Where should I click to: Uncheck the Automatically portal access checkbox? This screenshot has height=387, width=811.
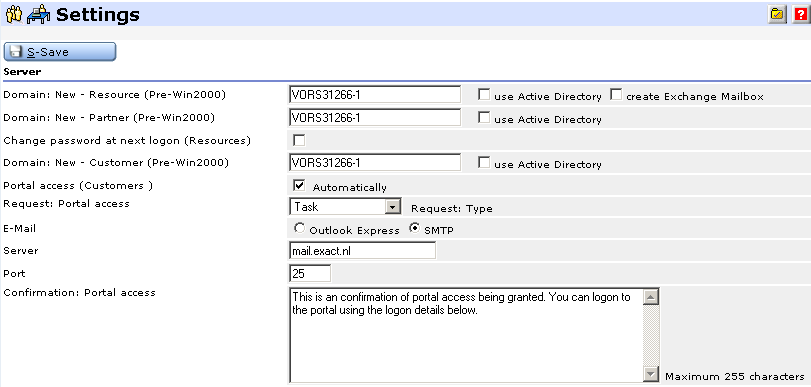(x=299, y=185)
